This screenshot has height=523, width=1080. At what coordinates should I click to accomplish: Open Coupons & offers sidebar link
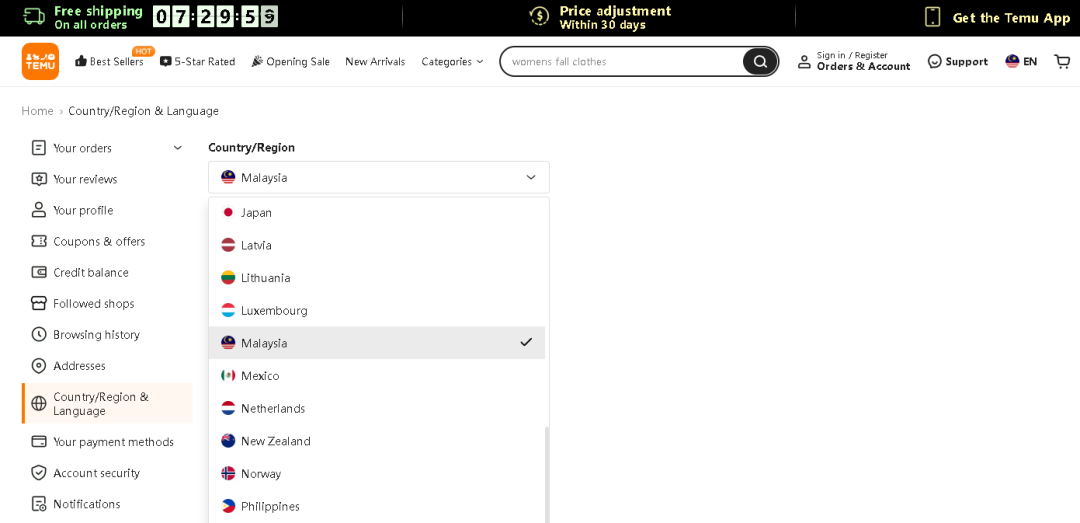pyautogui.click(x=99, y=241)
